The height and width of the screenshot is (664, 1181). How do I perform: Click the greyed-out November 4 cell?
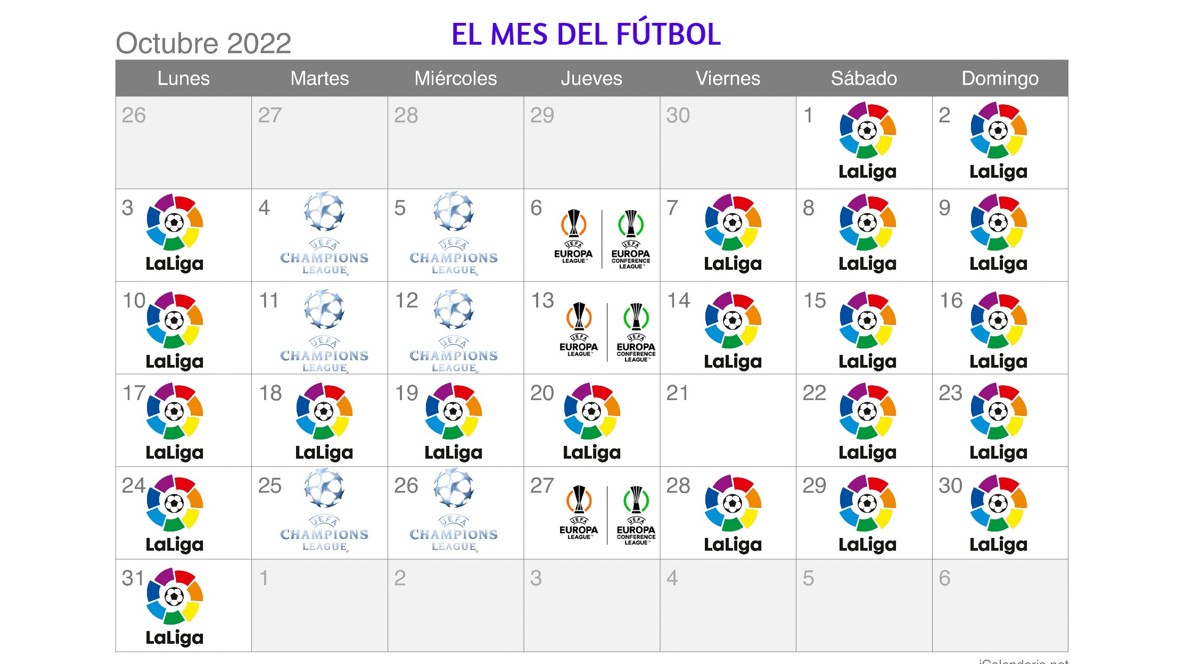(728, 606)
